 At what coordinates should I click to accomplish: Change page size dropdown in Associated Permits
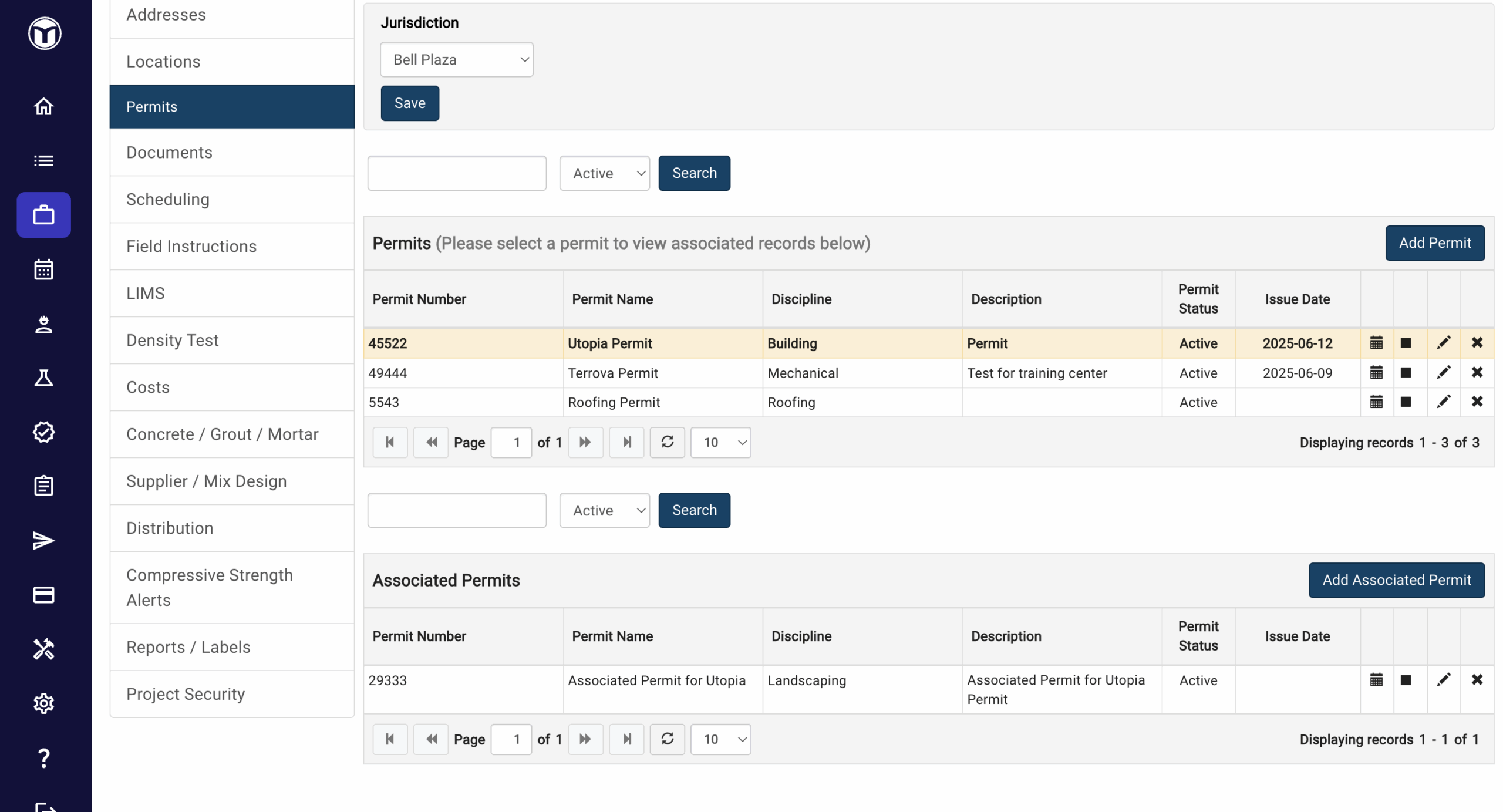pos(720,739)
